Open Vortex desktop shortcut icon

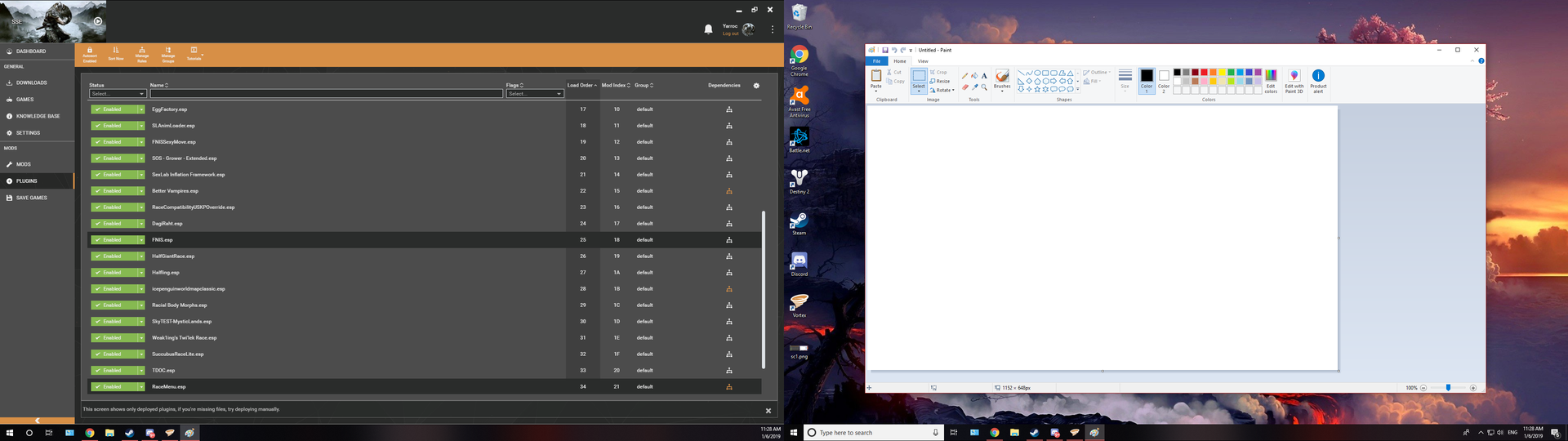[x=800, y=304]
